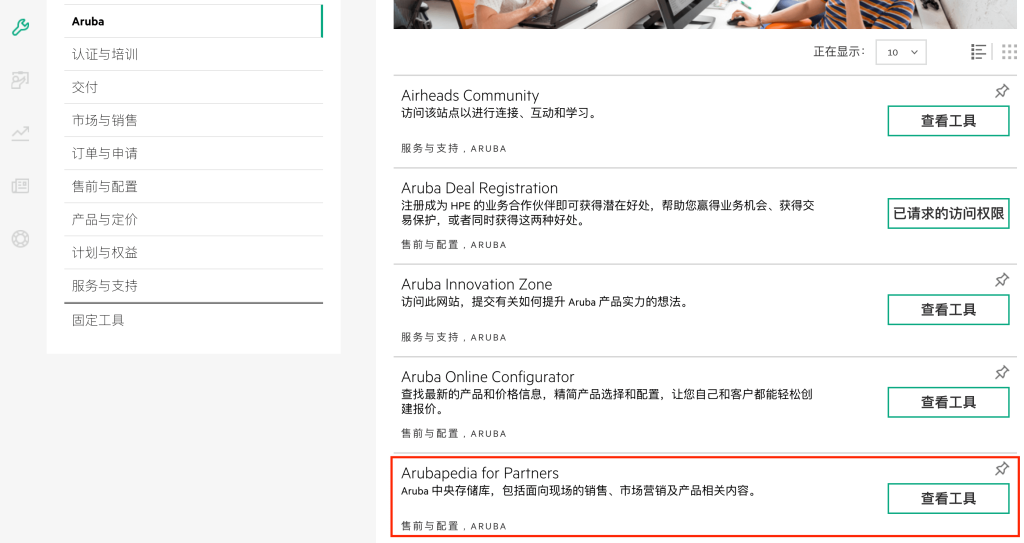Click 查看工具 for Airheads Community
Image resolution: width=1024 pixels, height=543 pixels.
tap(948, 121)
